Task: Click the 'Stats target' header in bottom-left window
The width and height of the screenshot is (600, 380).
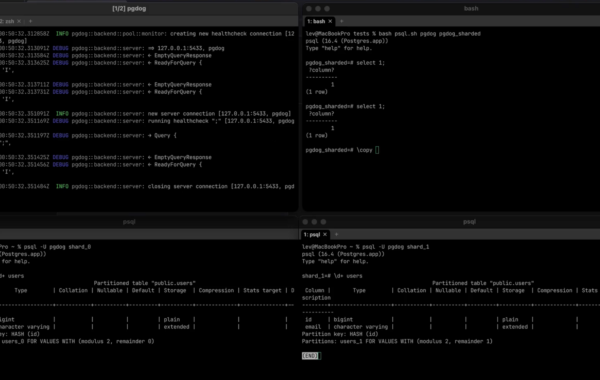Action: tap(262, 290)
